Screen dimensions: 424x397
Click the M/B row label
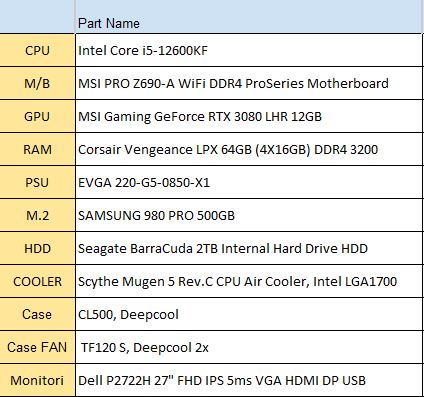37,83
